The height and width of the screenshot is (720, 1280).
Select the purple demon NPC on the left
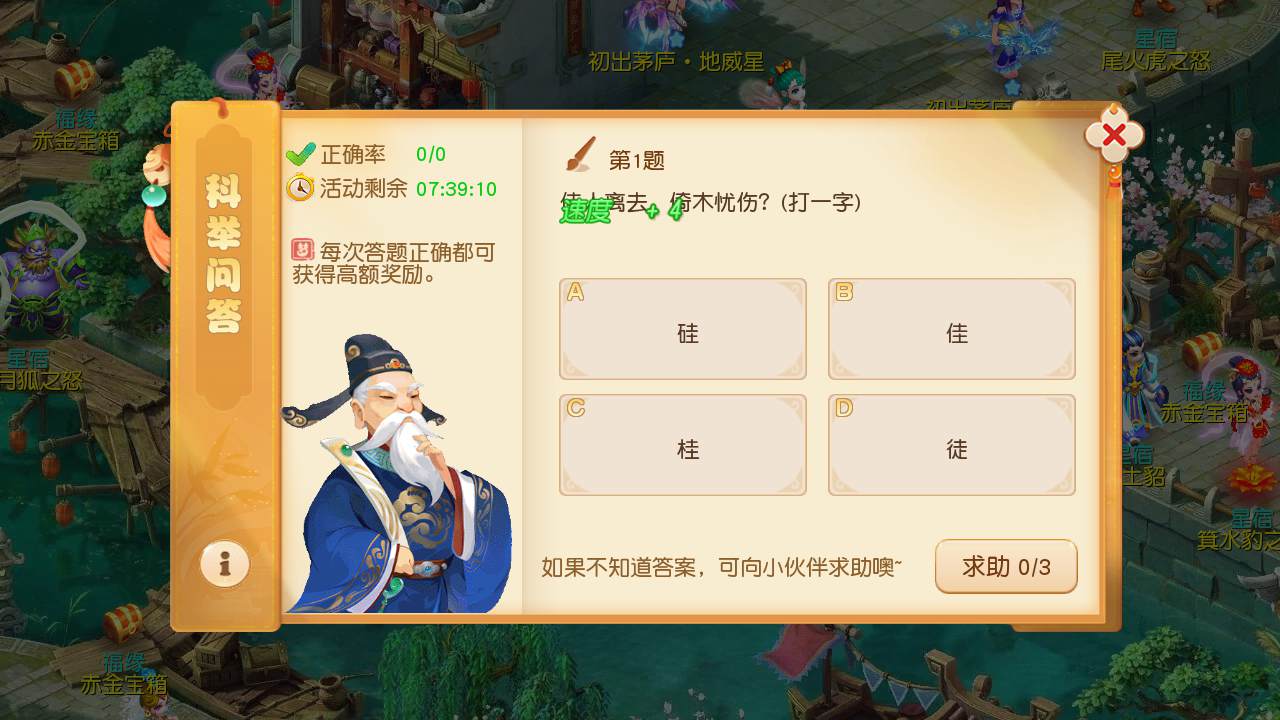pyautogui.click(x=42, y=278)
